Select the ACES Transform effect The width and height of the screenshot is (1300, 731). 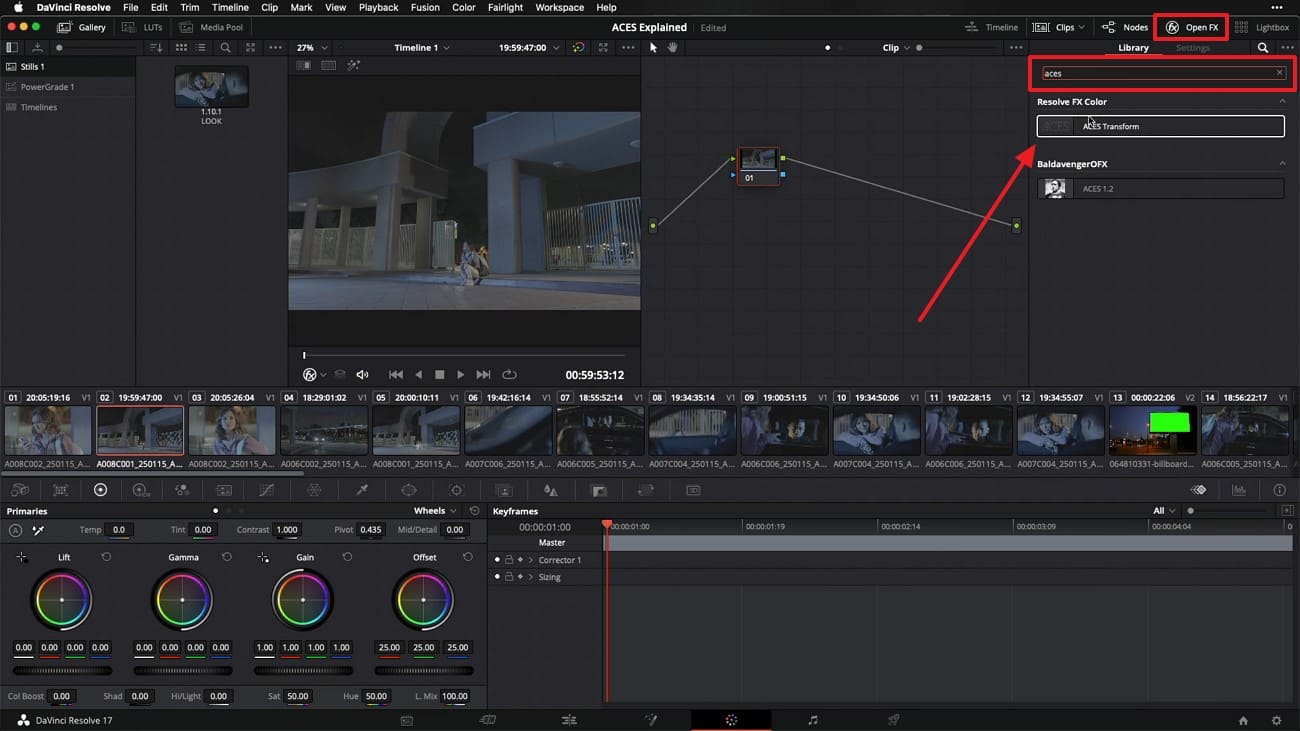1160,126
